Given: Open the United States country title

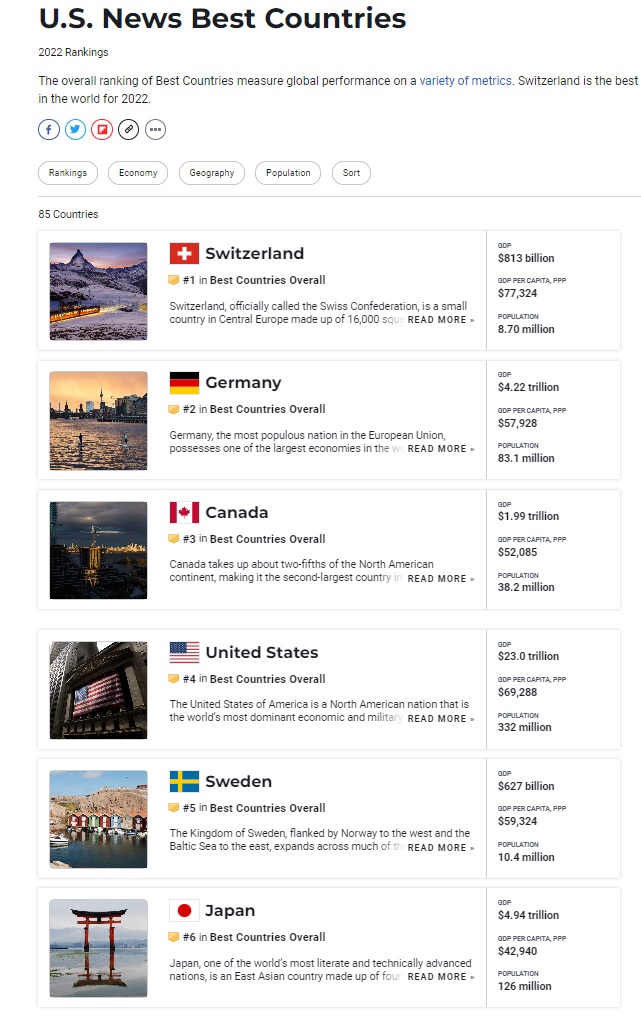Looking at the screenshot, I should [261, 653].
